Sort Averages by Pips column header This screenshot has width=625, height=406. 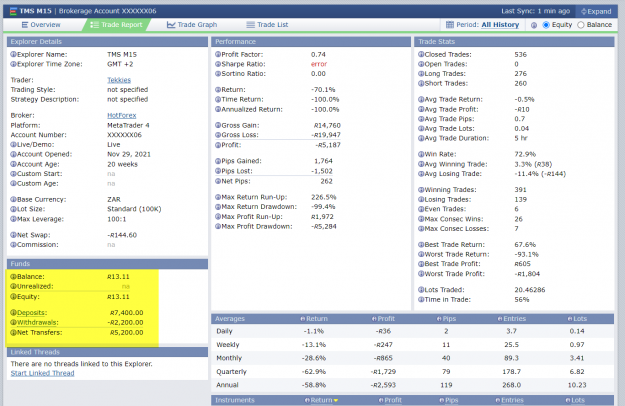click(x=446, y=319)
